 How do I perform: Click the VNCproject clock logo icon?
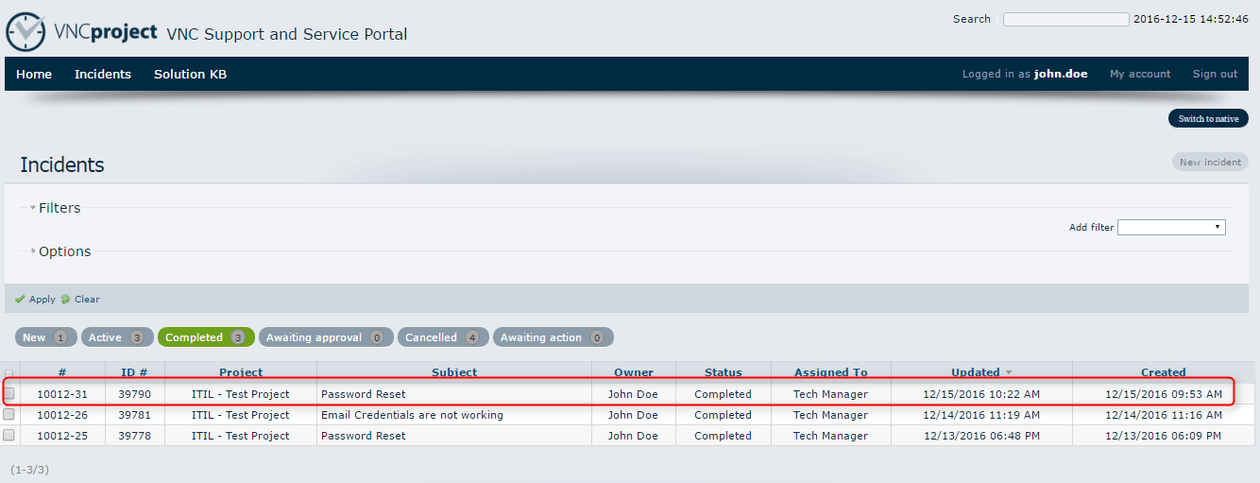pyautogui.click(x=26, y=31)
